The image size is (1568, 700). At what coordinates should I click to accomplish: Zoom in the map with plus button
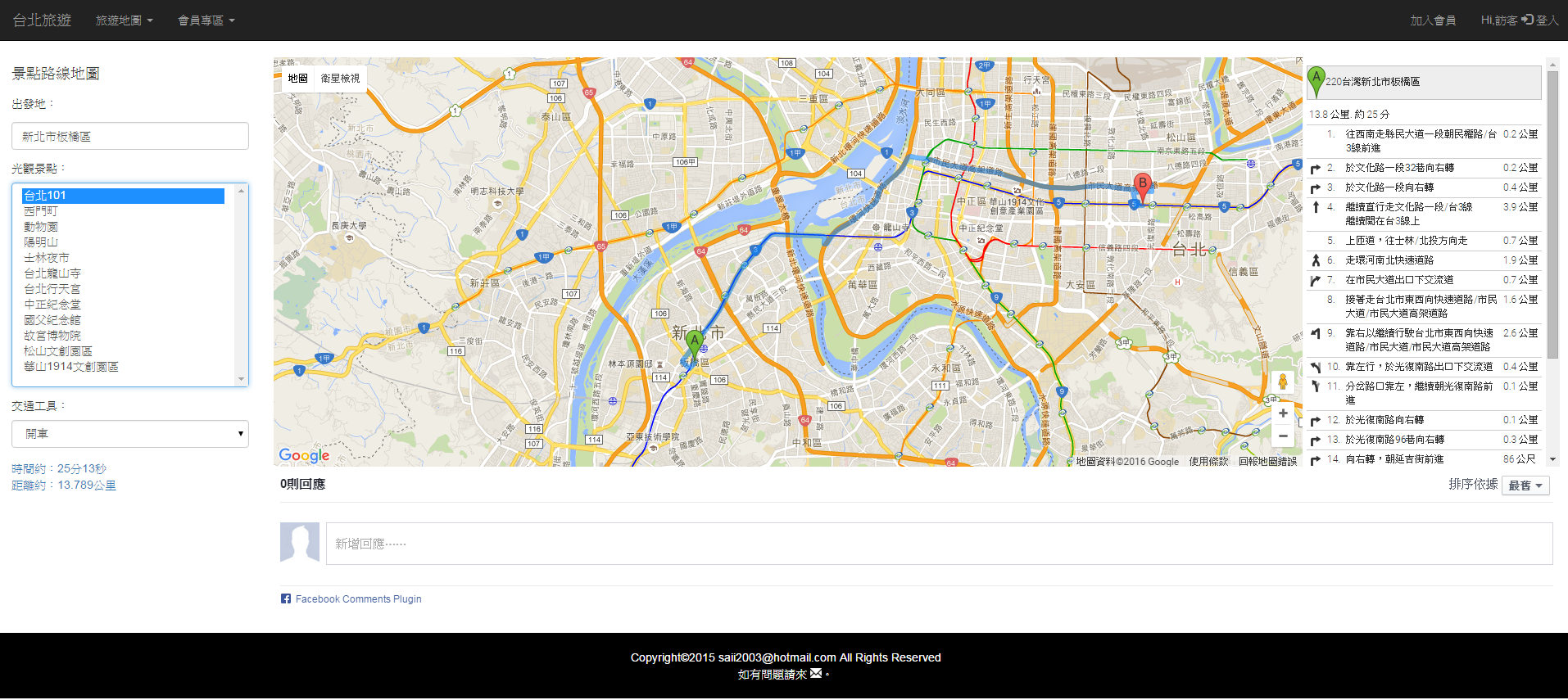tap(1282, 413)
